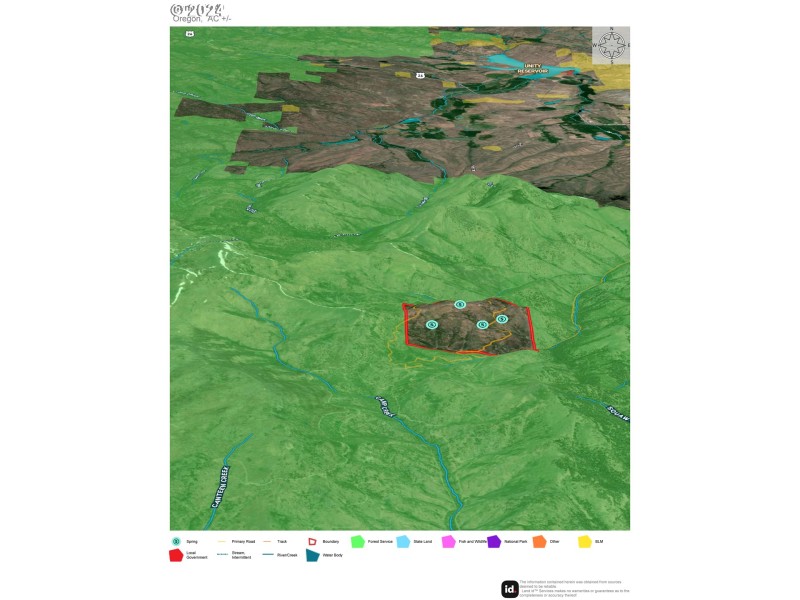The width and height of the screenshot is (800, 600).
Task: Click the Highway 26 shield near Unity Reservoir
Action: pyautogui.click(x=422, y=76)
